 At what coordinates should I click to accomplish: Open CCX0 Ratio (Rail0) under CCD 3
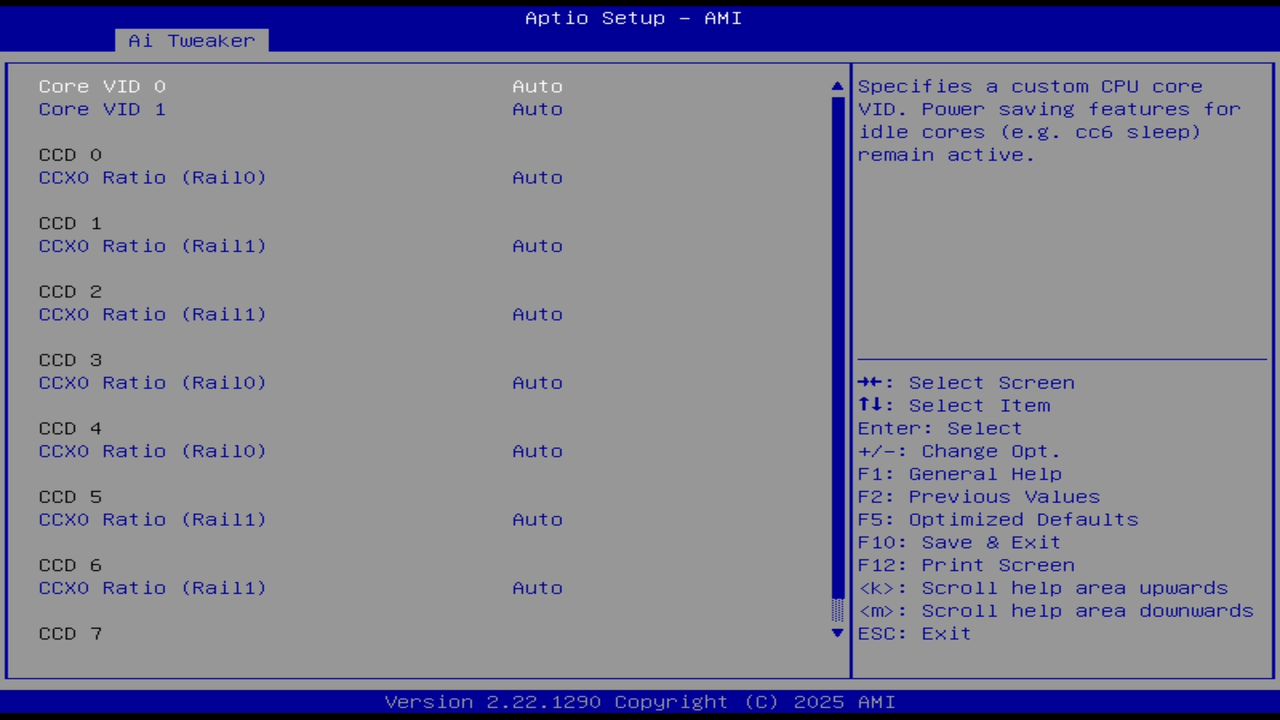pos(537,382)
